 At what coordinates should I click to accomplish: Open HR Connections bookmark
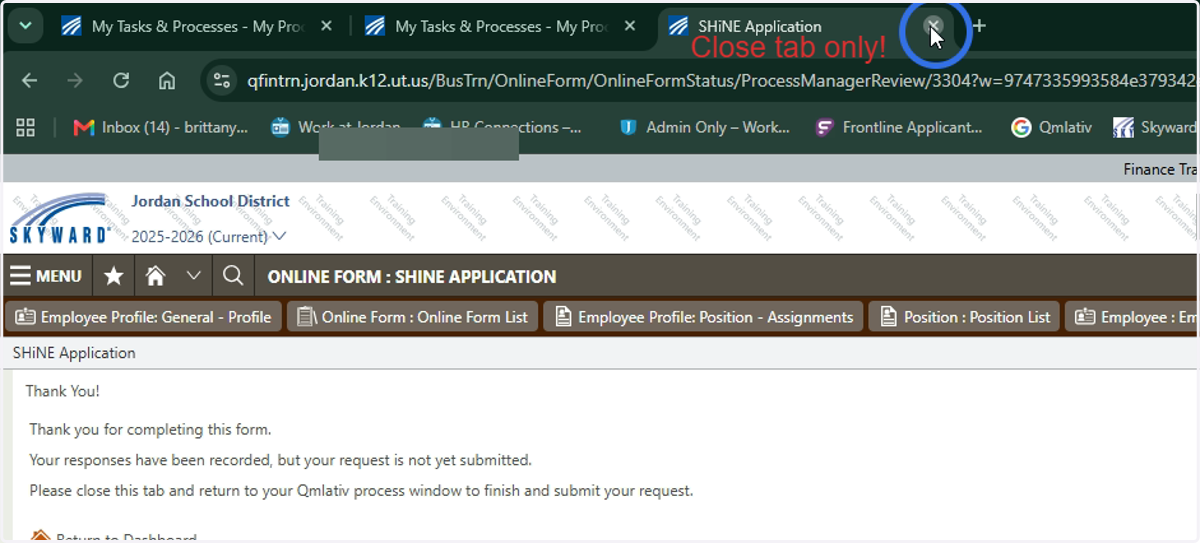[x=502, y=127]
